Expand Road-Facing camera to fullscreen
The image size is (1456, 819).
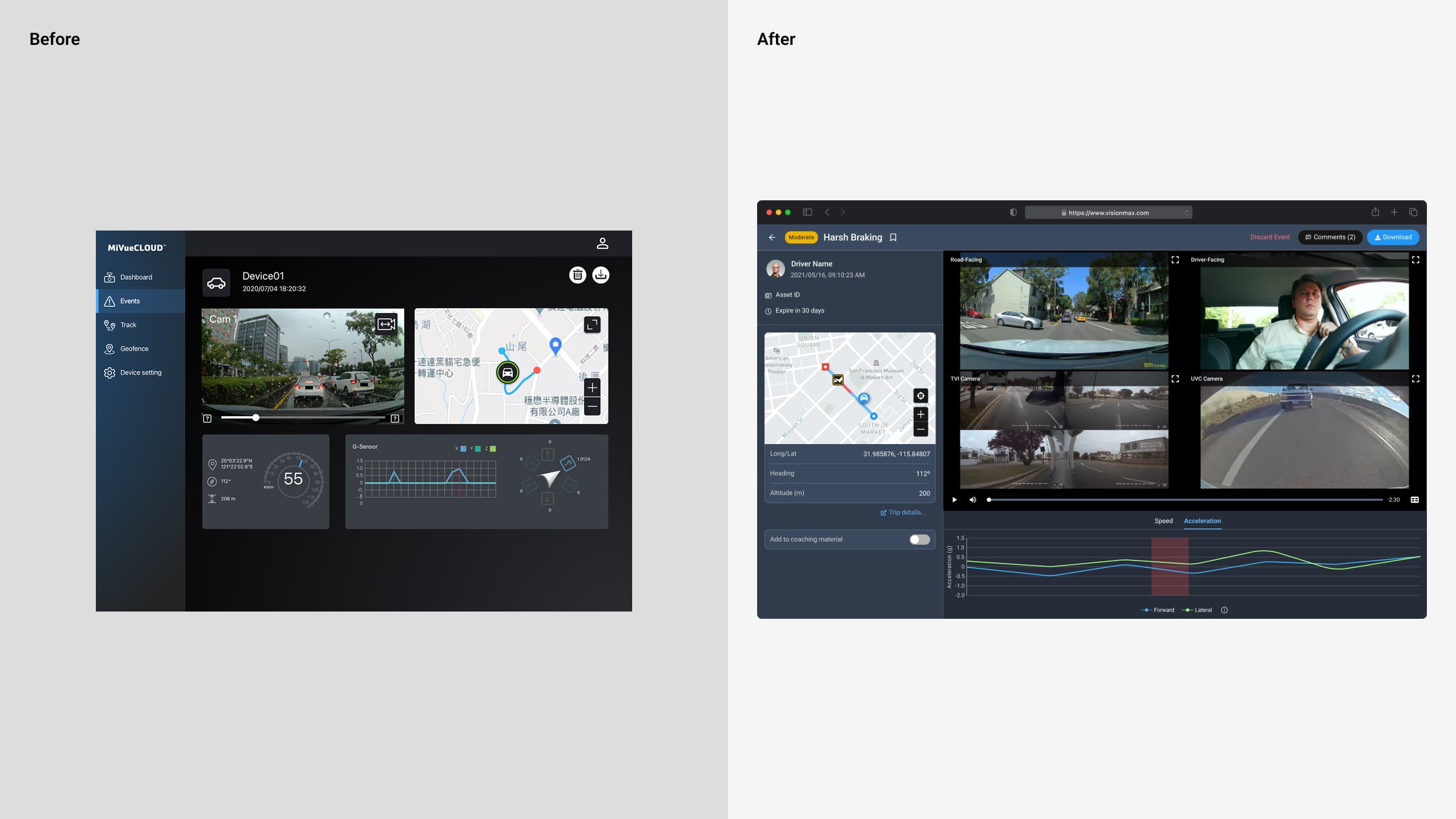1175,260
